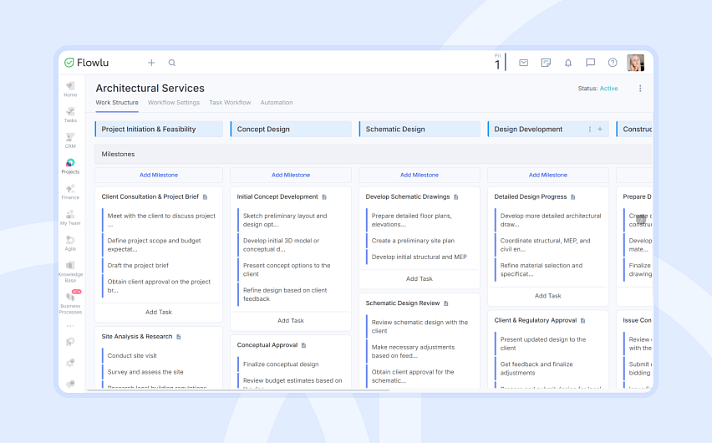Image resolution: width=712 pixels, height=443 pixels.
Task: Open the help question mark icon
Action: 613,63
